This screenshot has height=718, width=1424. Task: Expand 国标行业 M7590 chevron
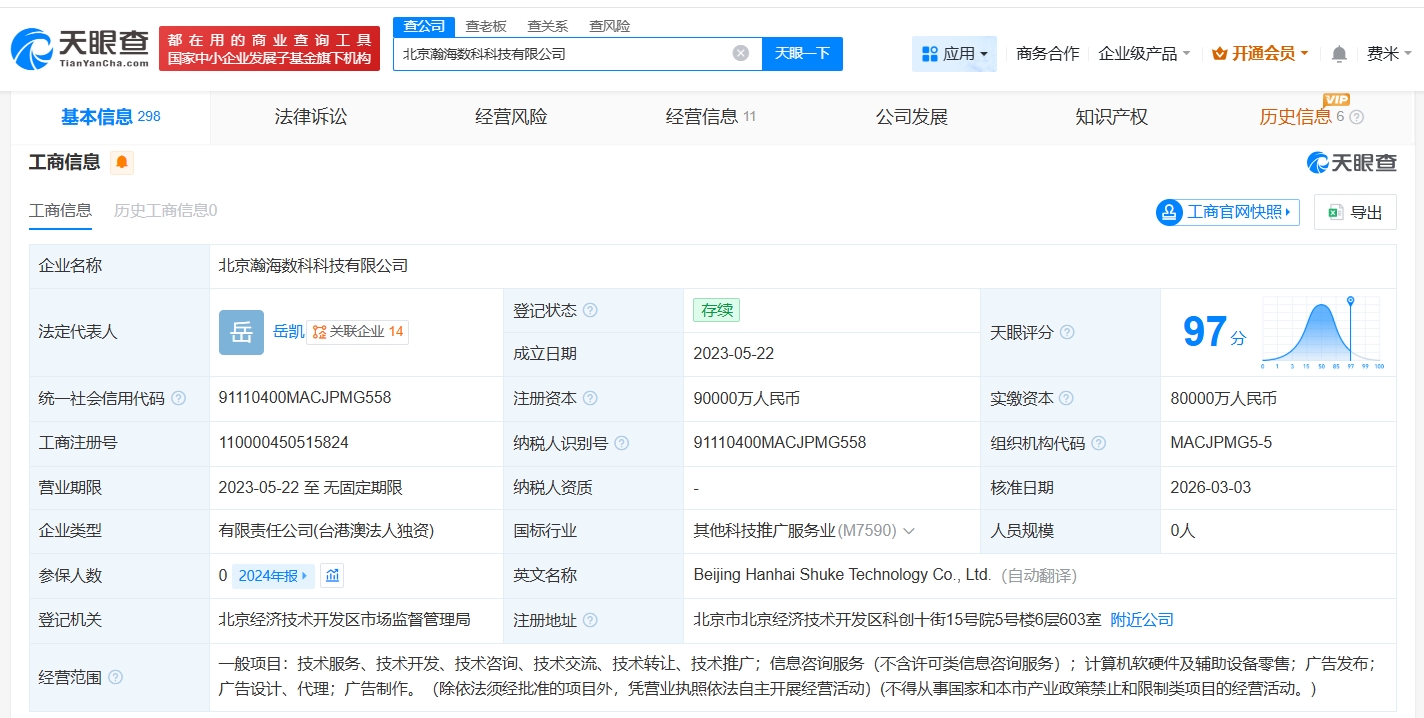pyautogui.click(x=909, y=532)
